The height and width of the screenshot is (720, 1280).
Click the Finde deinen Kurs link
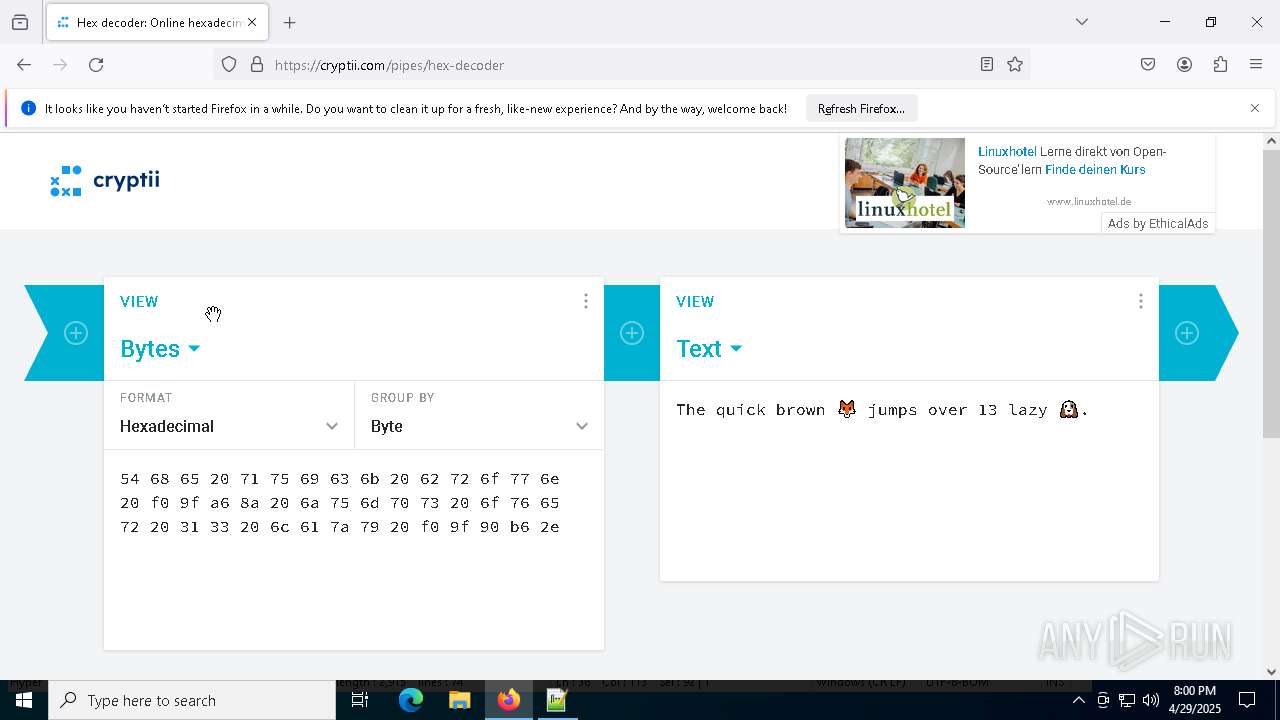(1095, 170)
